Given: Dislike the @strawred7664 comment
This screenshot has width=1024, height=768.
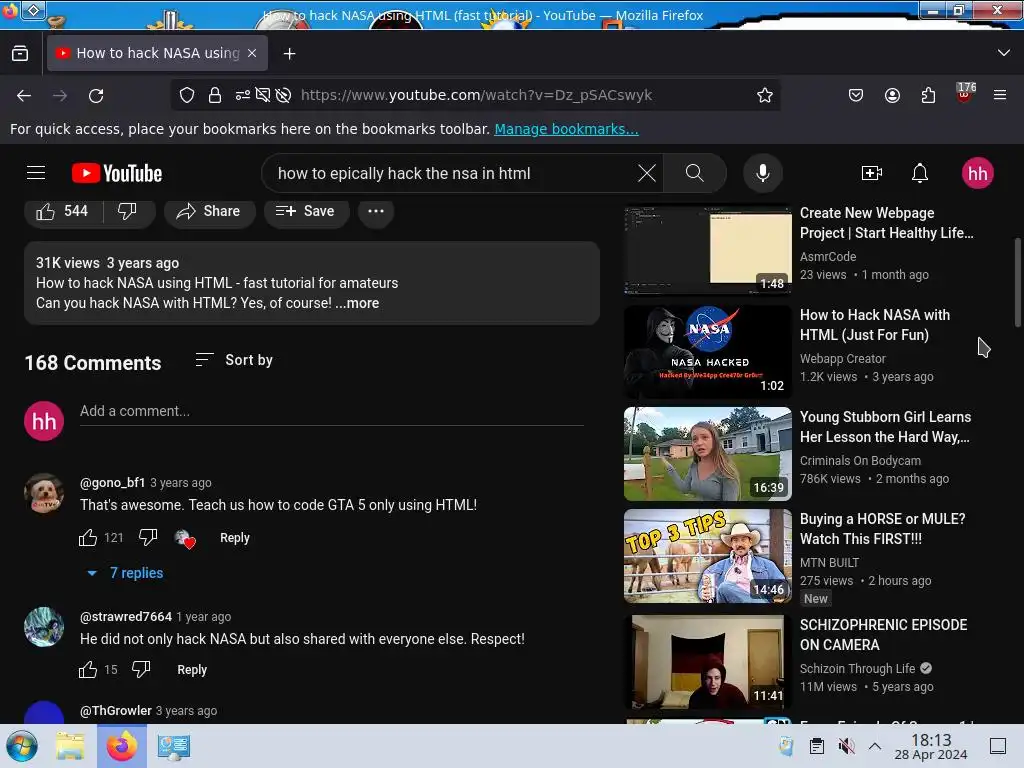Looking at the screenshot, I should pyautogui.click(x=141, y=669).
